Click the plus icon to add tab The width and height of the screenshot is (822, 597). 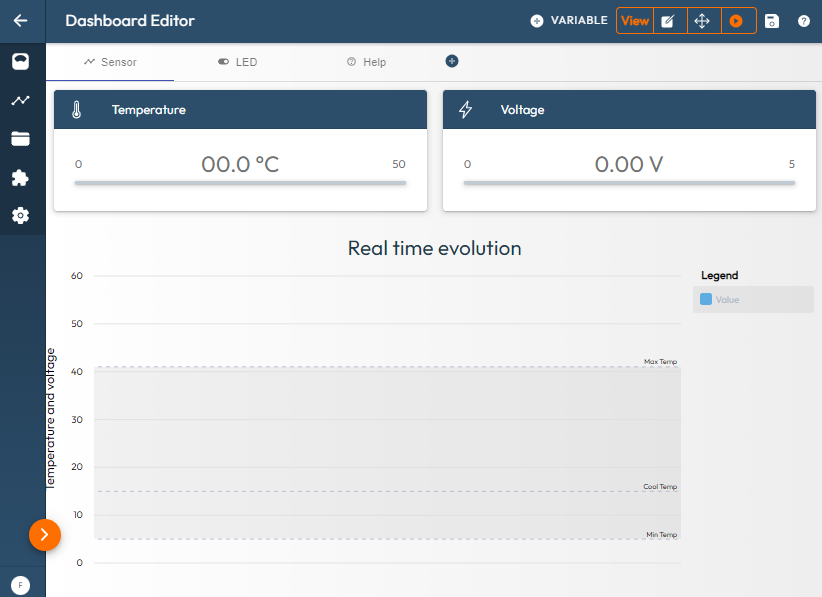click(x=452, y=61)
